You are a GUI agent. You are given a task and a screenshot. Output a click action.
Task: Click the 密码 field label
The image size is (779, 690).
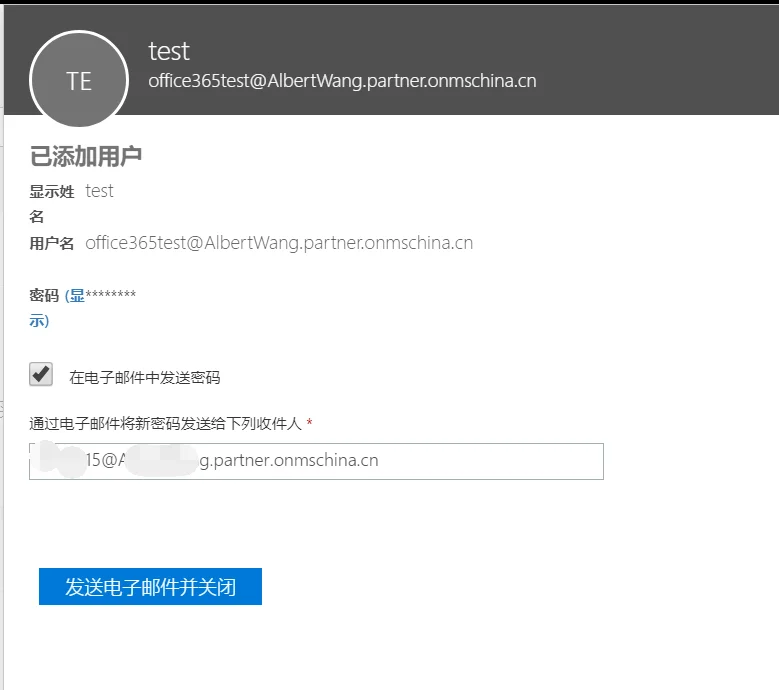pyautogui.click(x=44, y=295)
